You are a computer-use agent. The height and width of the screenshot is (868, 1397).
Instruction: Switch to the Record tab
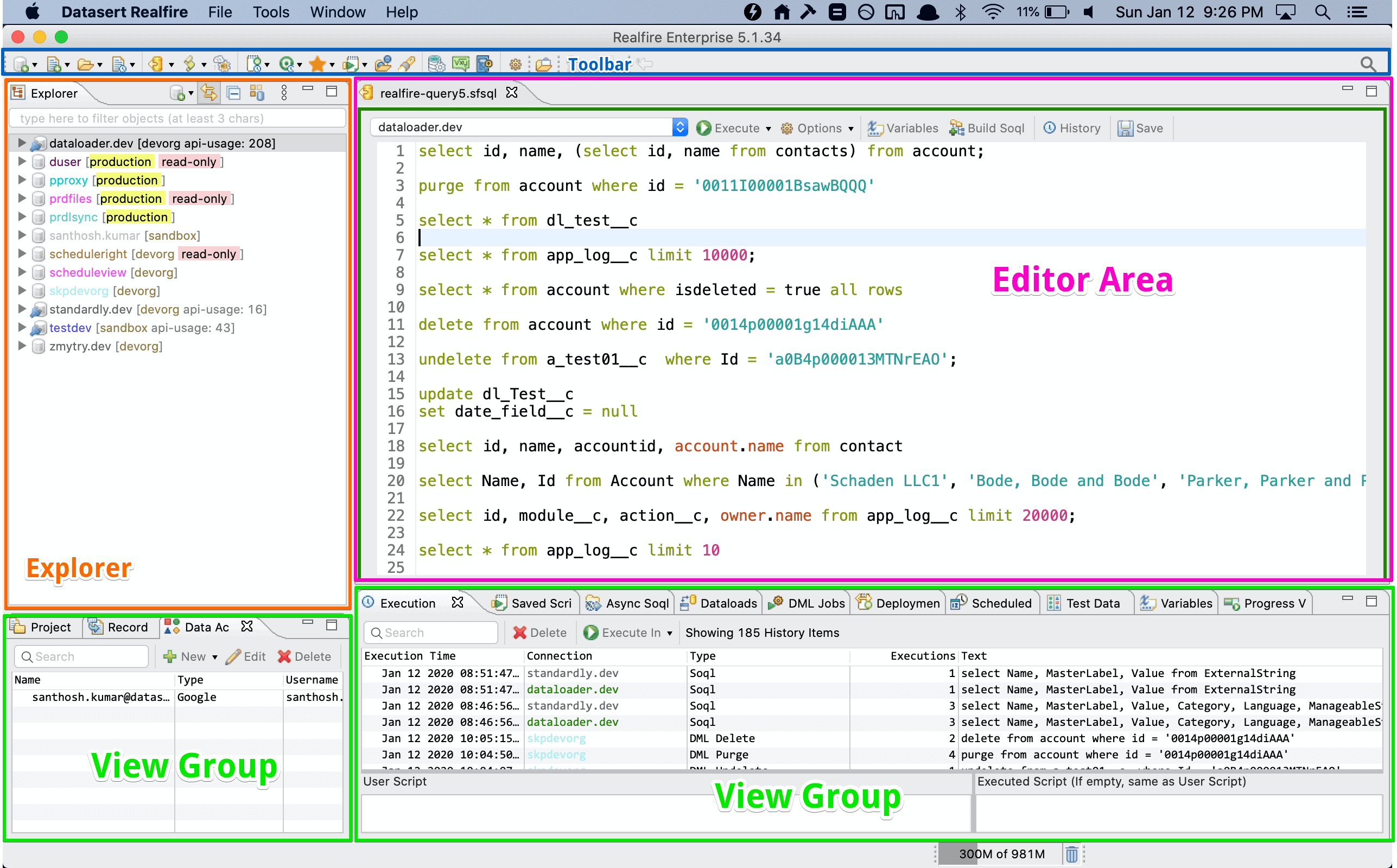118,627
